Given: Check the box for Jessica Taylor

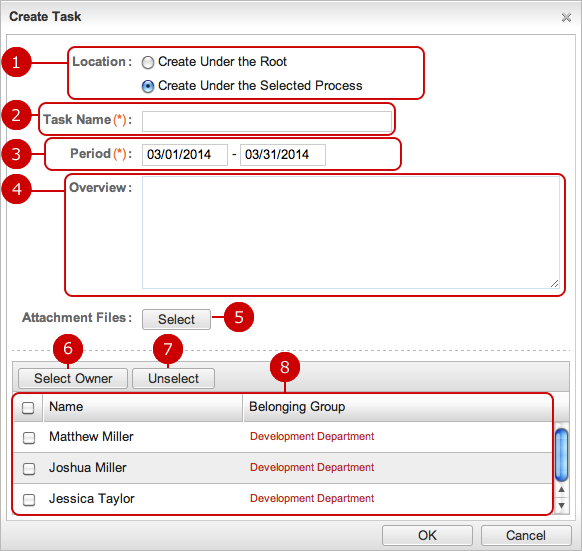Looking at the screenshot, I should [x=29, y=499].
